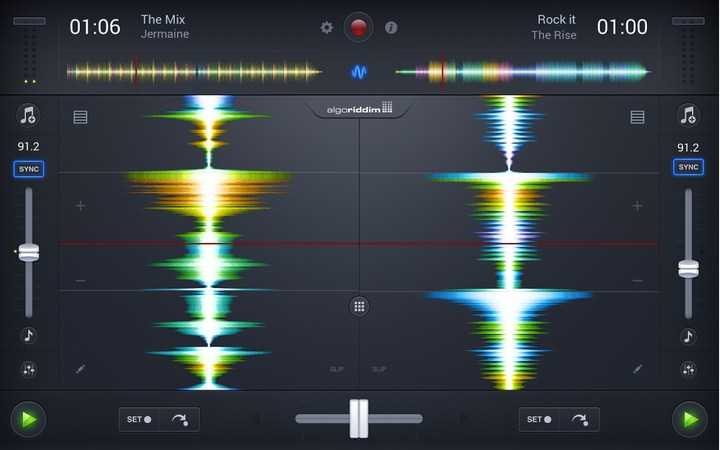This screenshot has height=450, width=720.
Task: Click right deck pencil edit icon
Action: pos(637,369)
